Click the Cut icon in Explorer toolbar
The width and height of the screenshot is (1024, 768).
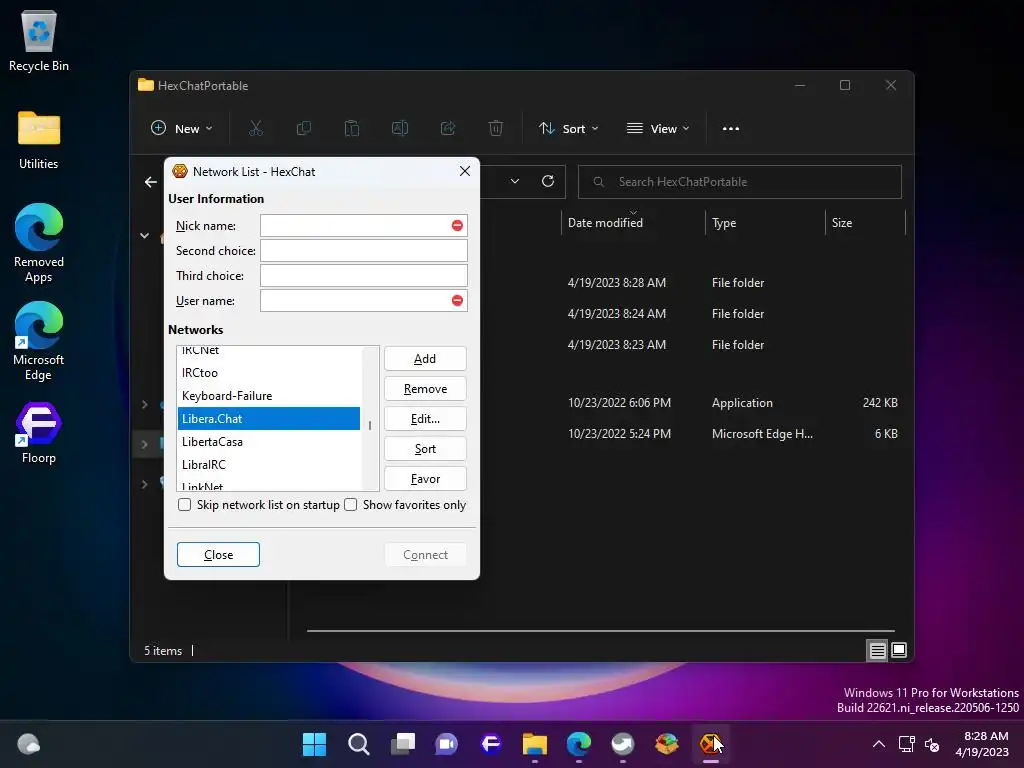pyautogui.click(x=256, y=129)
